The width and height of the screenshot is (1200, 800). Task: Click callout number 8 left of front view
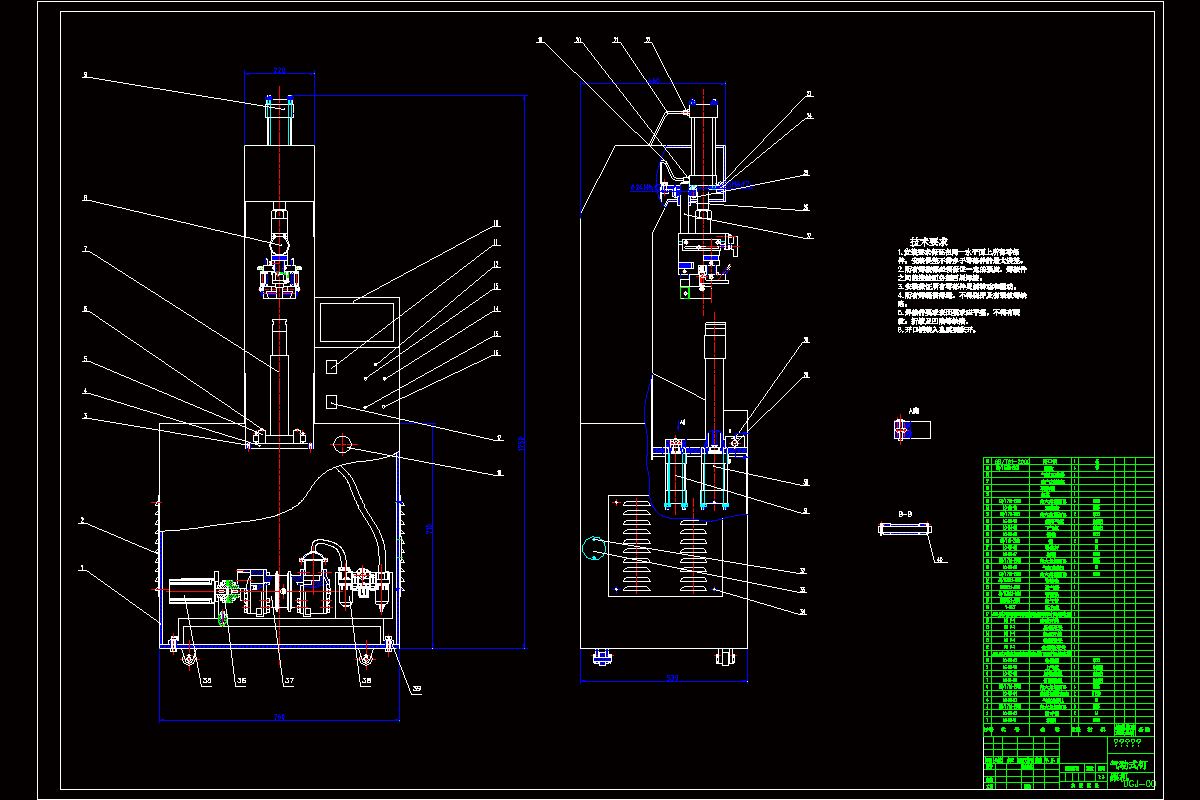[85, 198]
